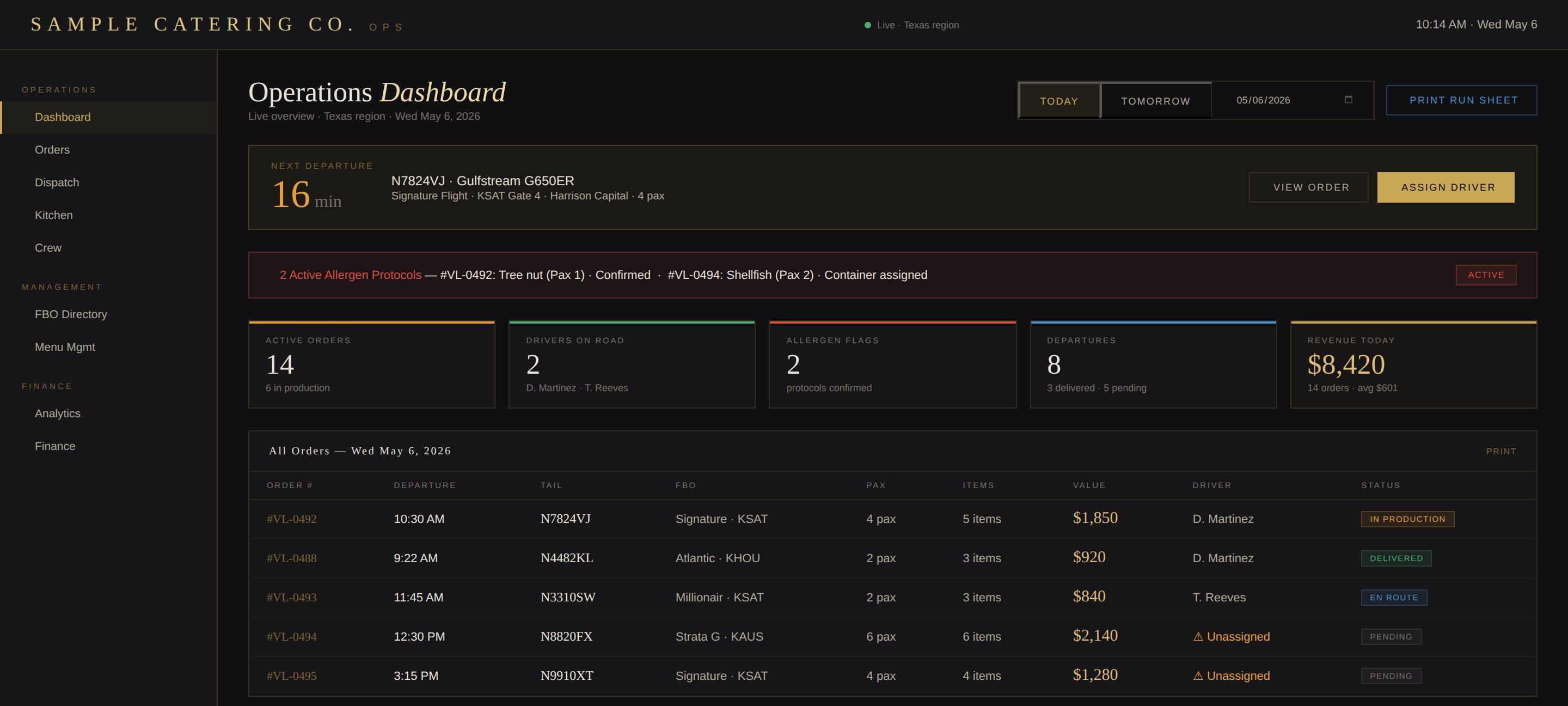The image size is (1568, 706).
Task: Open the Dispatch page
Action: pyautogui.click(x=109, y=182)
